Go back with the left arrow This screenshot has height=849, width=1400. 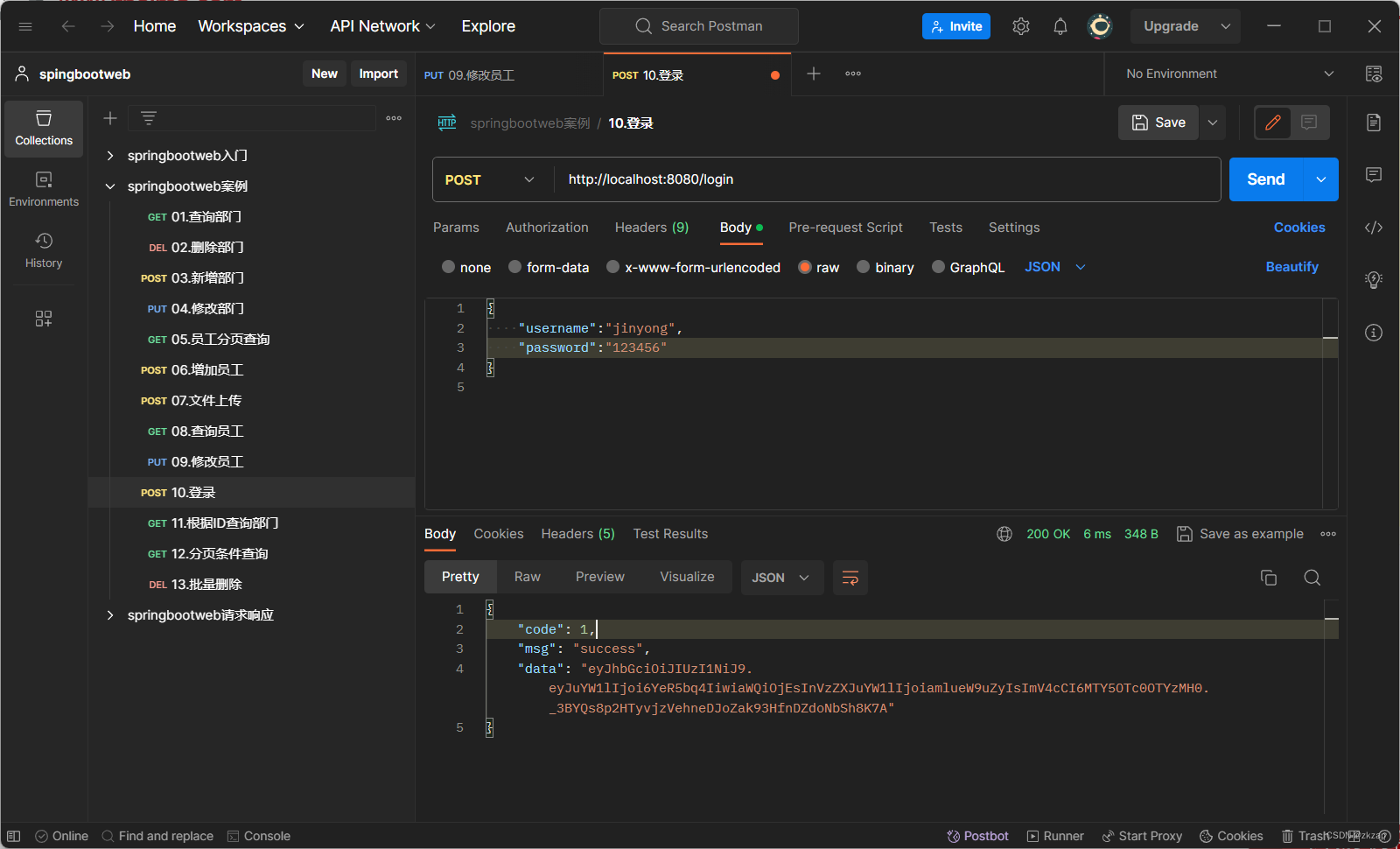(68, 26)
